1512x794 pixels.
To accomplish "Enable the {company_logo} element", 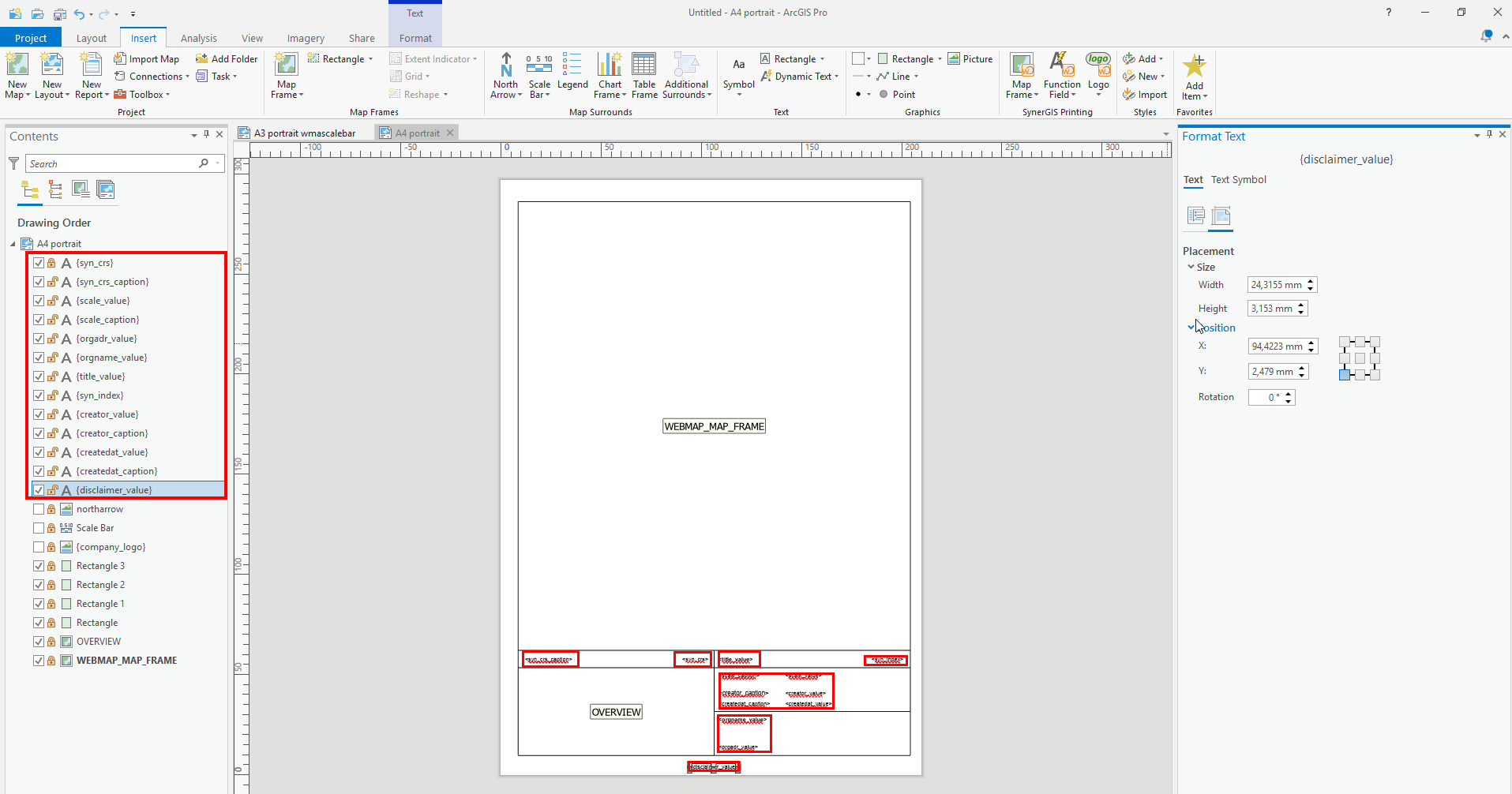I will pyautogui.click(x=39, y=547).
